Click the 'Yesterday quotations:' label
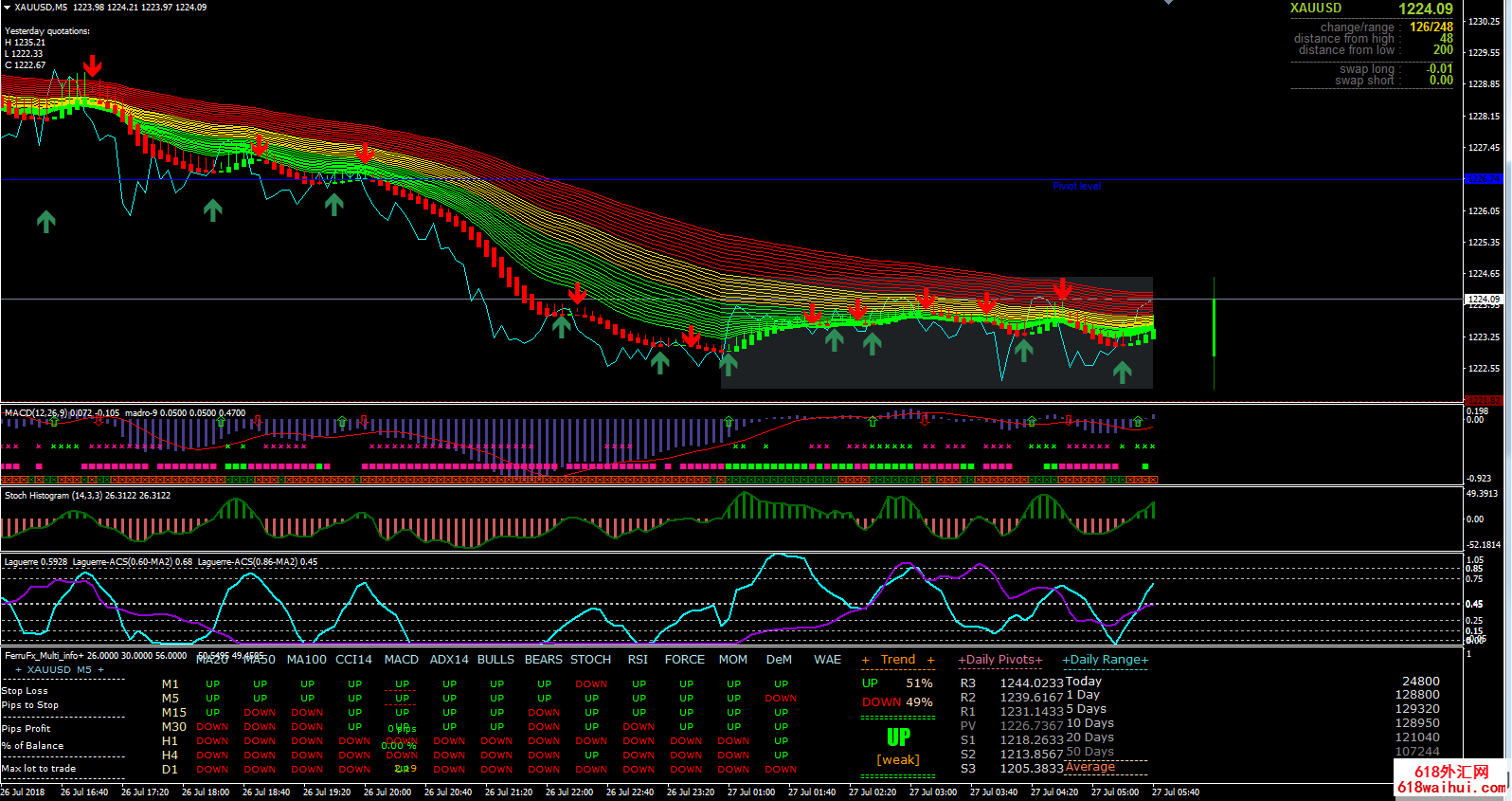Image resolution: width=1512 pixels, height=801 pixels. click(47, 31)
